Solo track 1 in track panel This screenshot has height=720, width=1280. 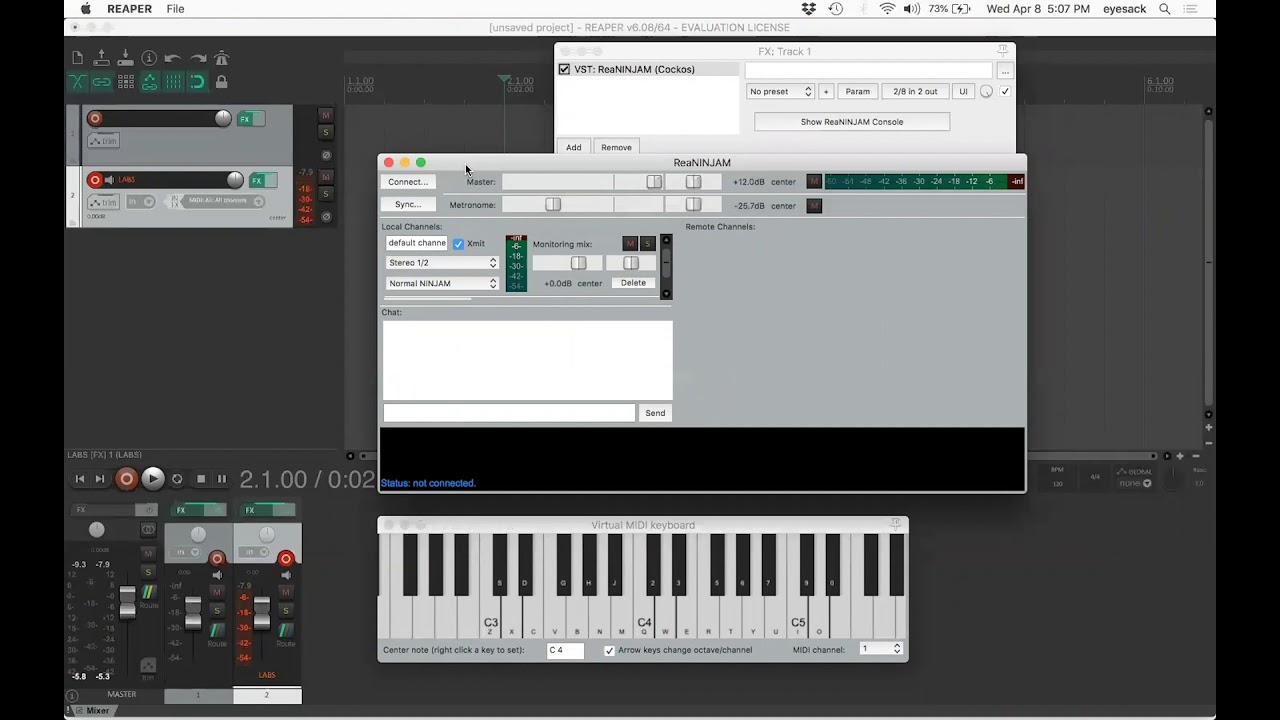(x=325, y=132)
